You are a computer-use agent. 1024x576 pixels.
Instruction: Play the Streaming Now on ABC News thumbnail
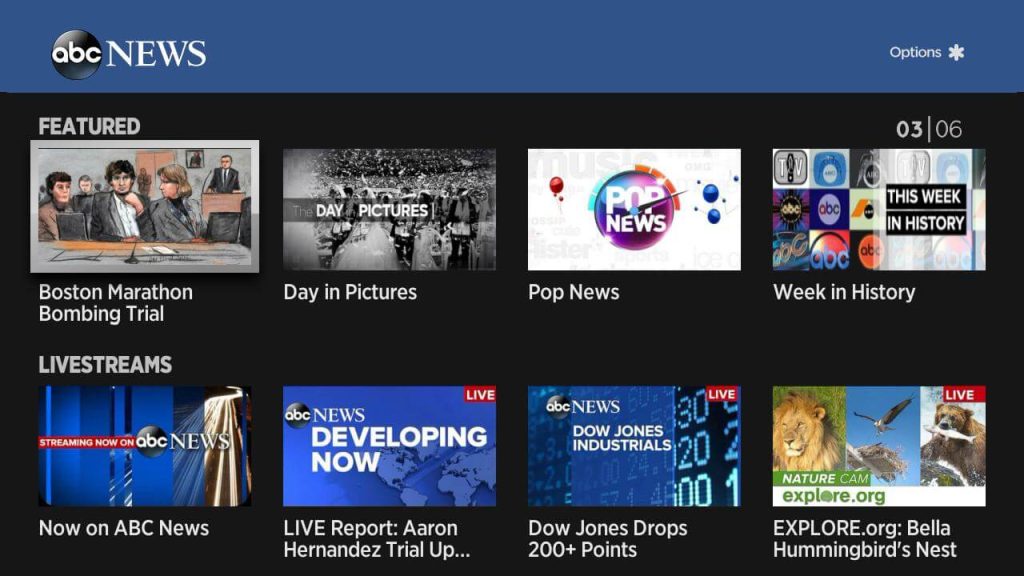145,446
